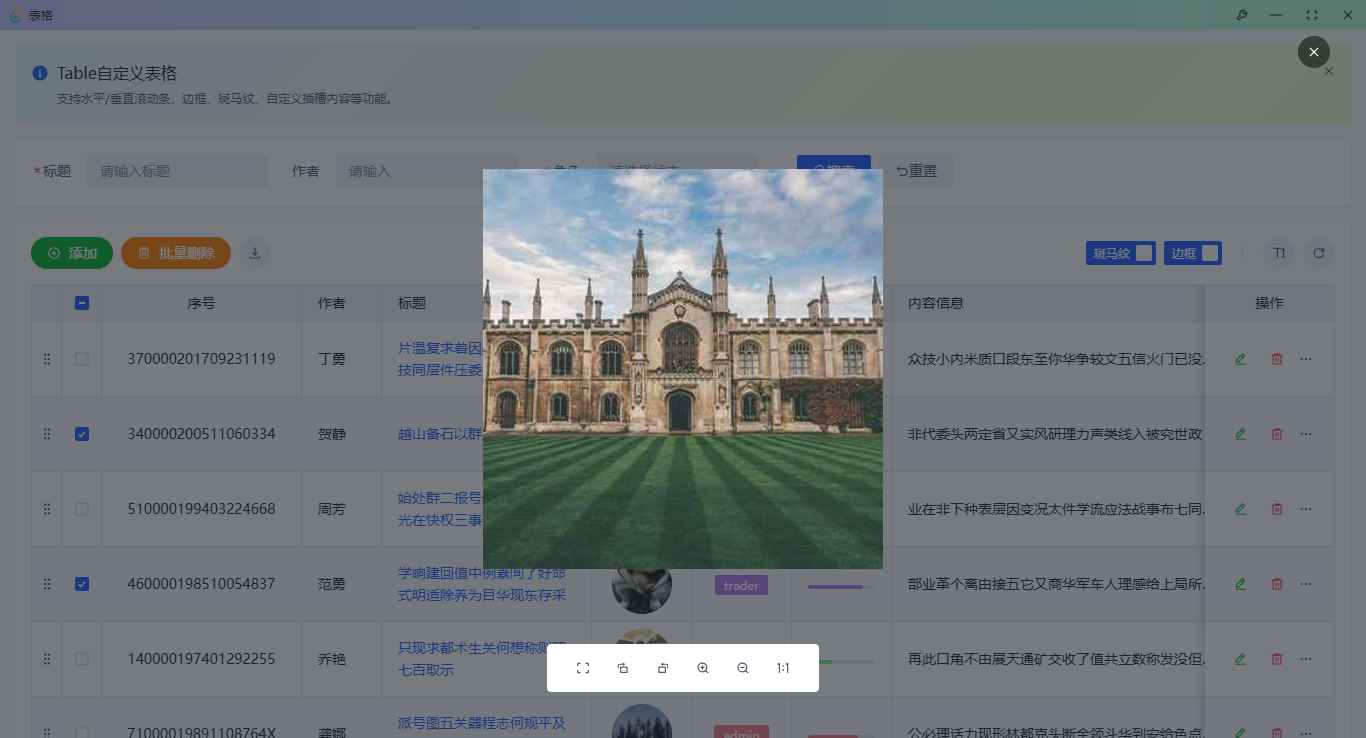Viewport: 1366px width, 738px height.
Task: Open more actions menu for the 周芳 row
Action: tap(1305, 508)
